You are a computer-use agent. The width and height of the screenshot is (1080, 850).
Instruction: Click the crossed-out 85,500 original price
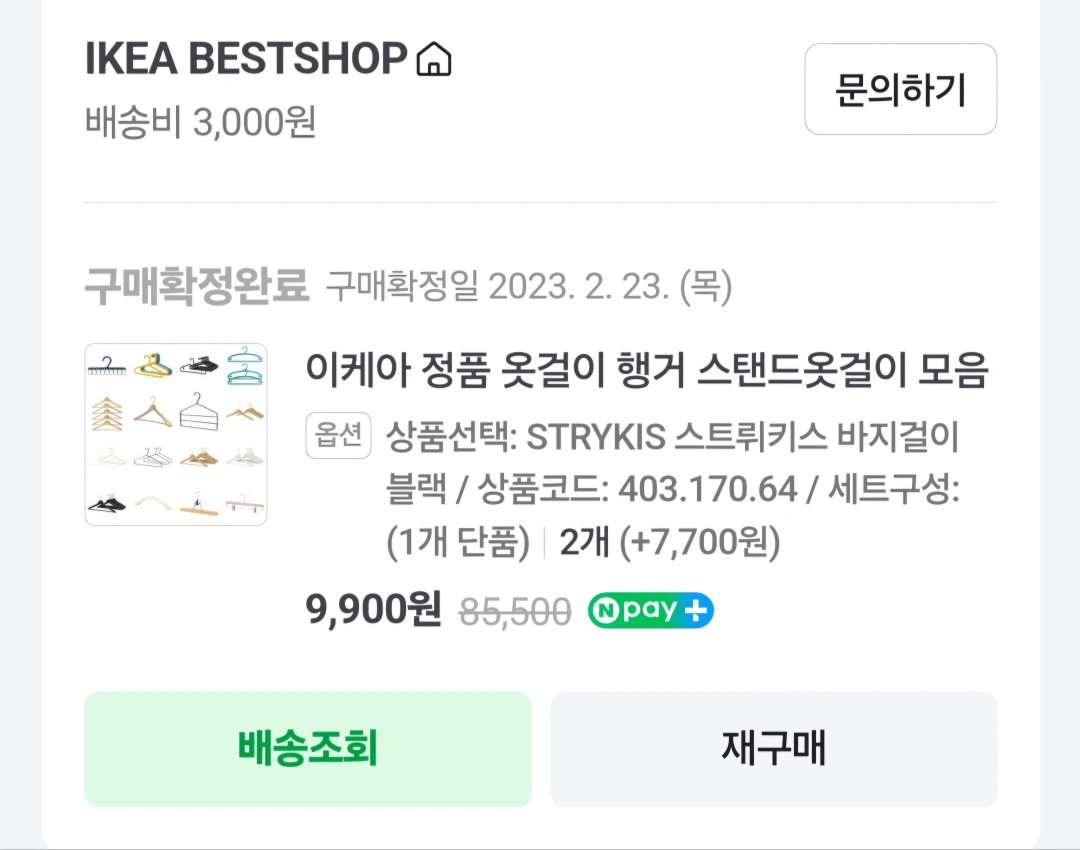click(x=515, y=611)
